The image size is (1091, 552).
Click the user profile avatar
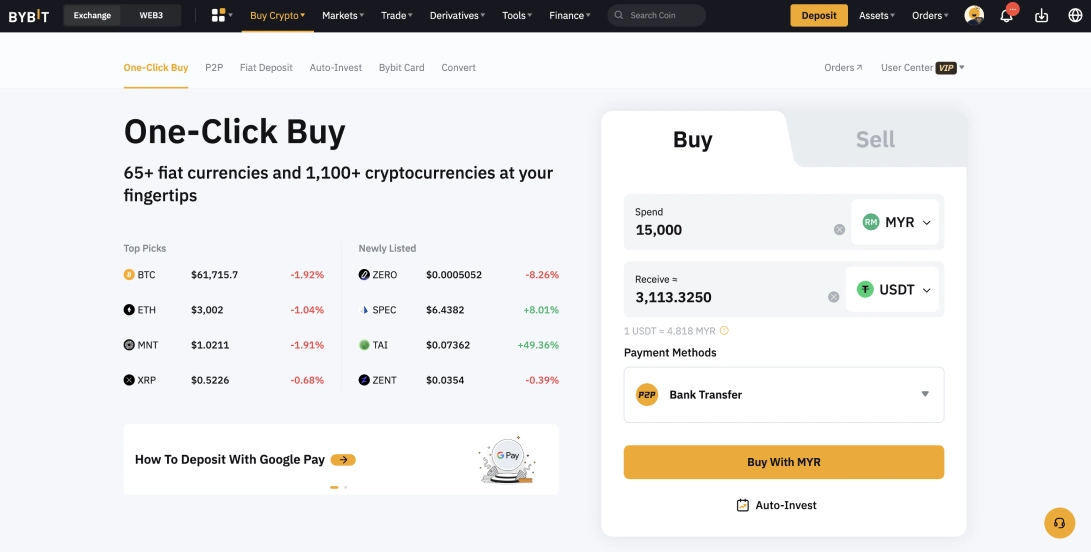coord(974,15)
